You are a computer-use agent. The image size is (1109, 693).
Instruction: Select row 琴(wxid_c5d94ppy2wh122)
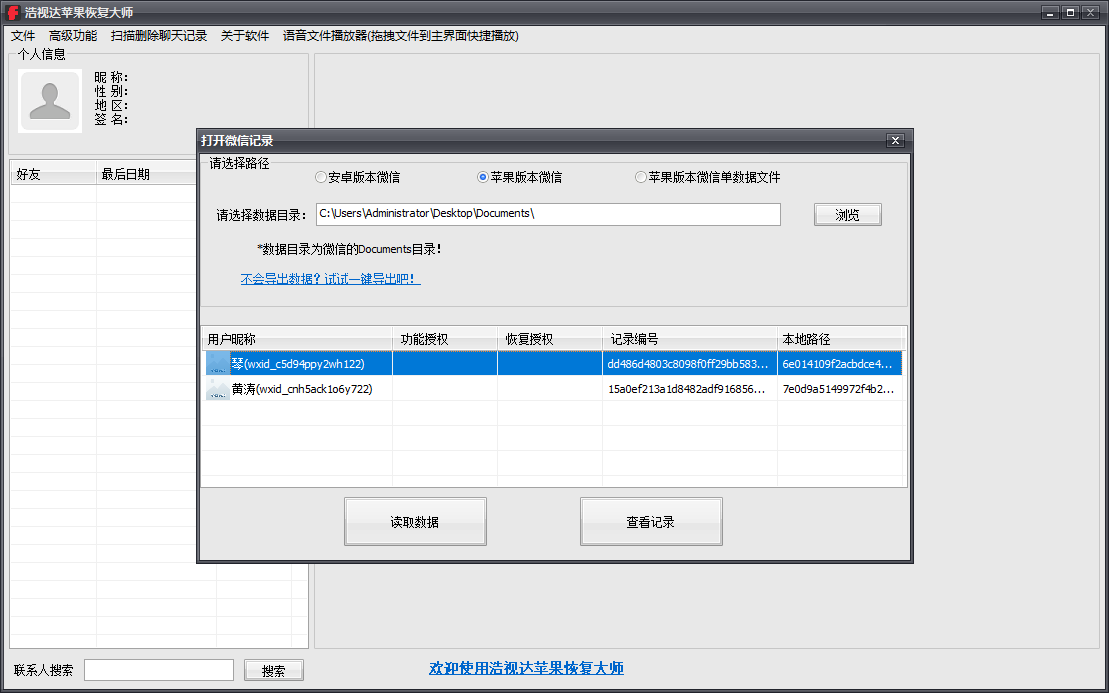(552, 363)
